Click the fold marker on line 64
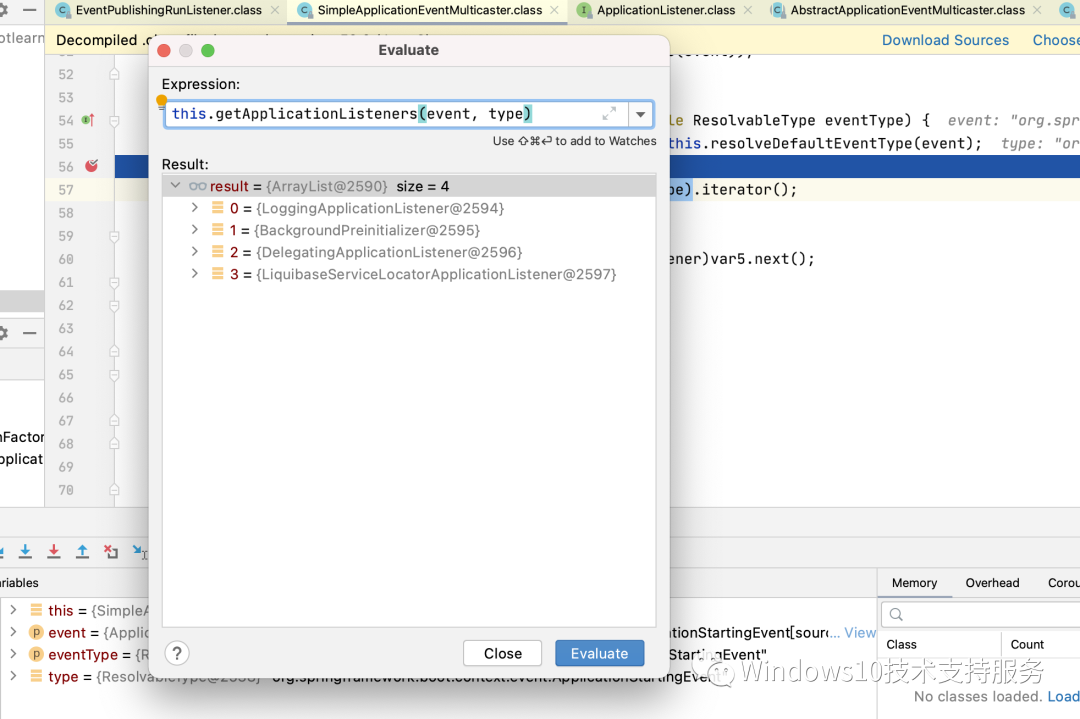The image size is (1080, 719). (x=114, y=351)
